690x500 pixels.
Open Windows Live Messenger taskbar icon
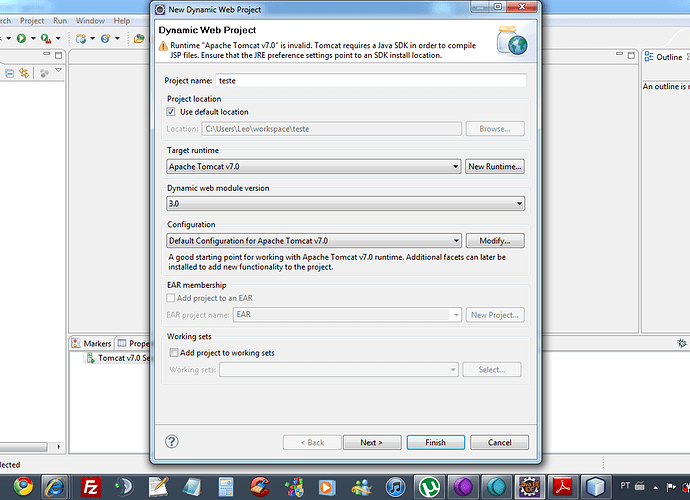pyautogui.click(x=362, y=487)
